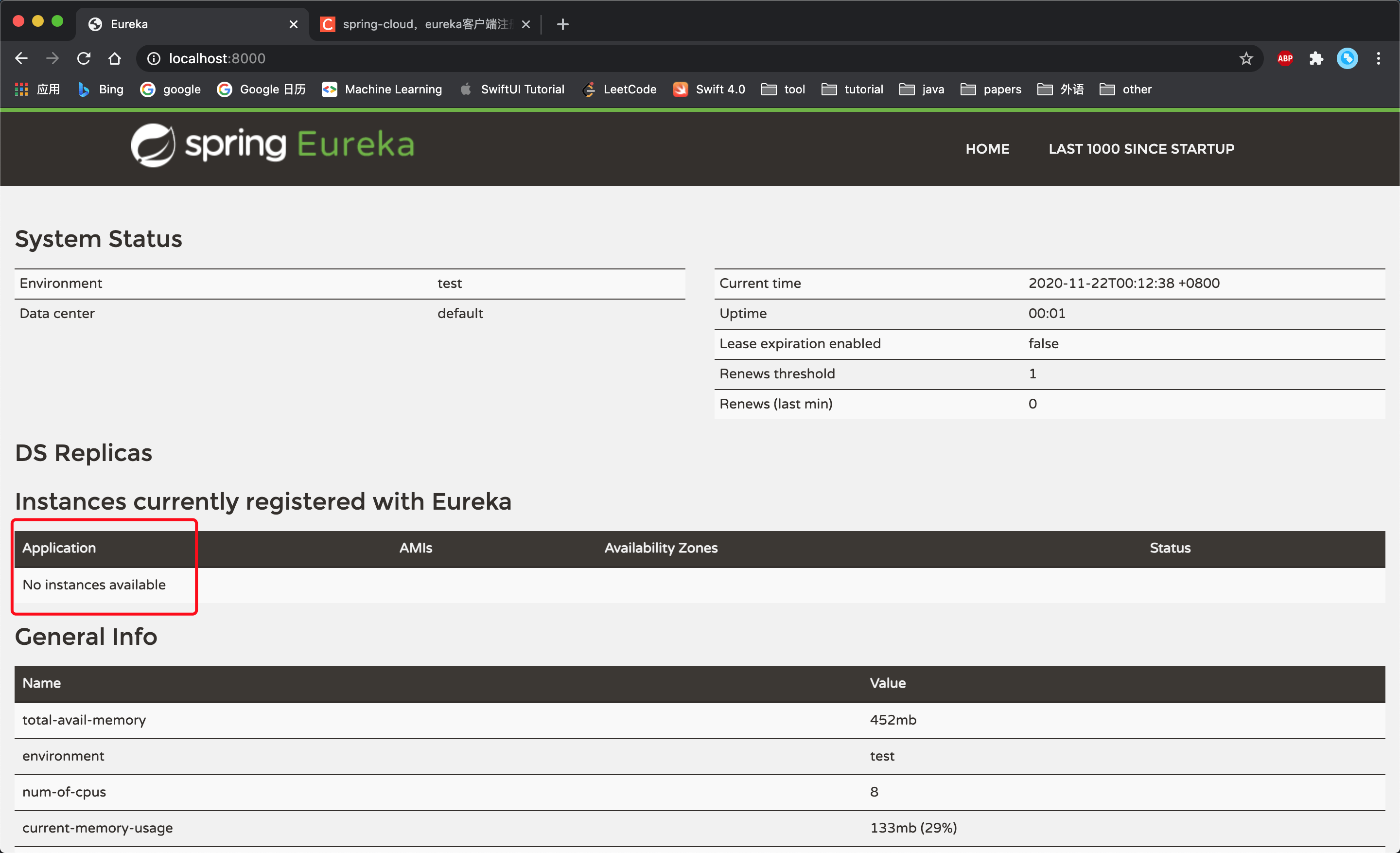Click the AMIs column header
Screen dimensions: 1400x853
click(415, 548)
